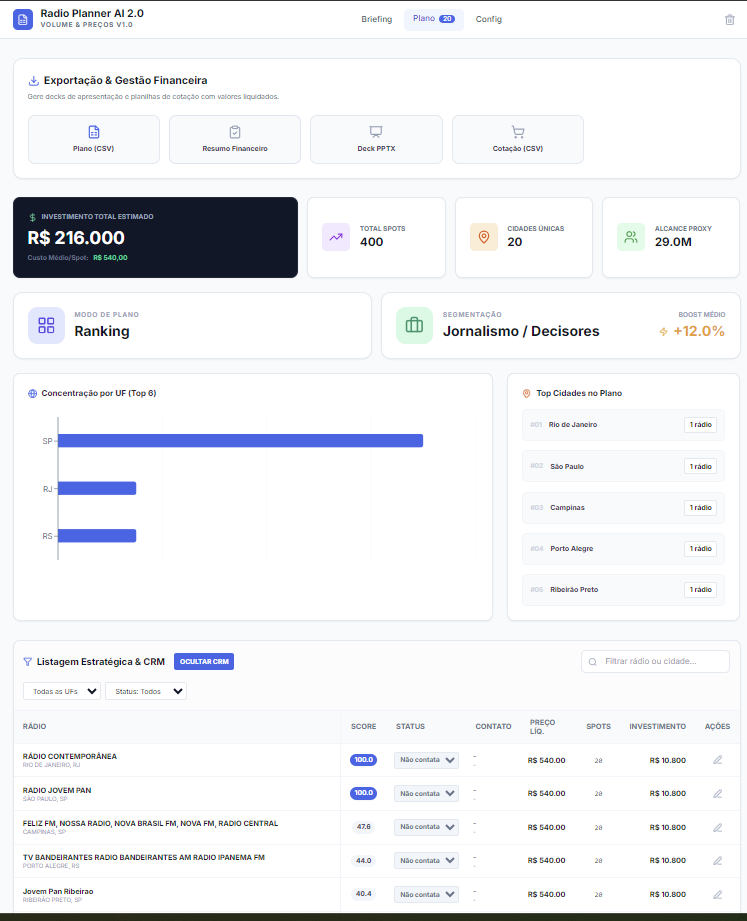Open status dropdown for Rádio Contemporânea
The width and height of the screenshot is (747, 921).
pos(426,760)
